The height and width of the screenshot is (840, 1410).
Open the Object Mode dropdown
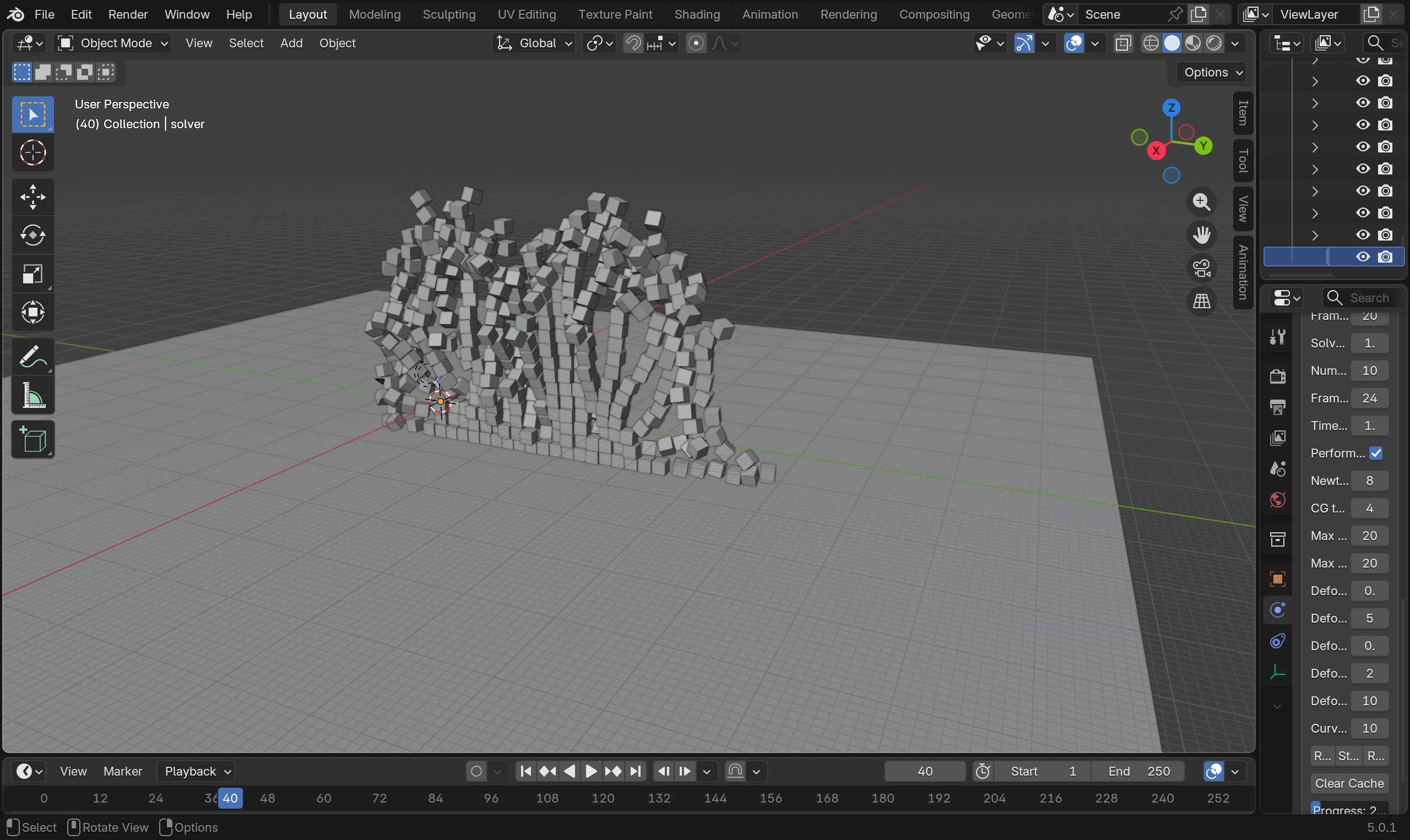pyautogui.click(x=113, y=43)
